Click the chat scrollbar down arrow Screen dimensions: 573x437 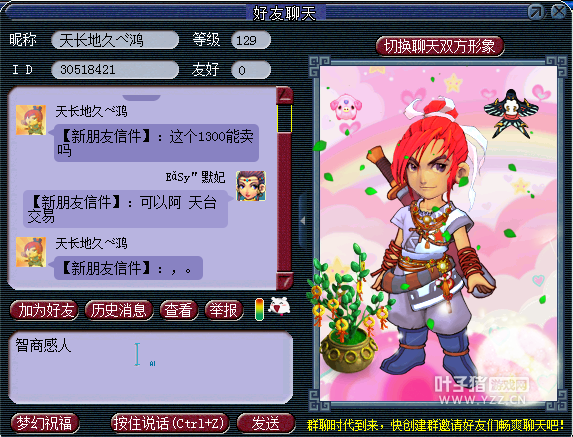click(x=285, y=281)
